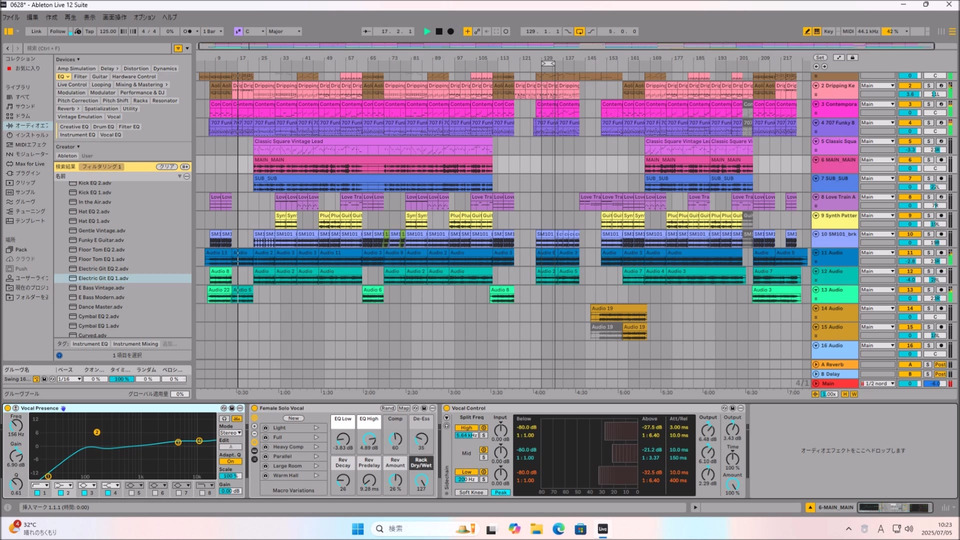Expand the Devices filter group
This screenshot has width=960, height=540.
pyautogui.click(x=68, y=59)
